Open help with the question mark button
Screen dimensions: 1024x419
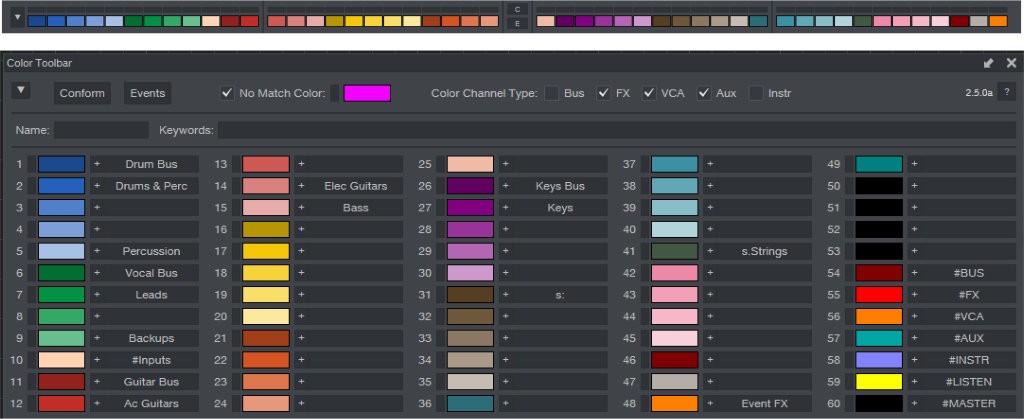(x=1007, y=92)
